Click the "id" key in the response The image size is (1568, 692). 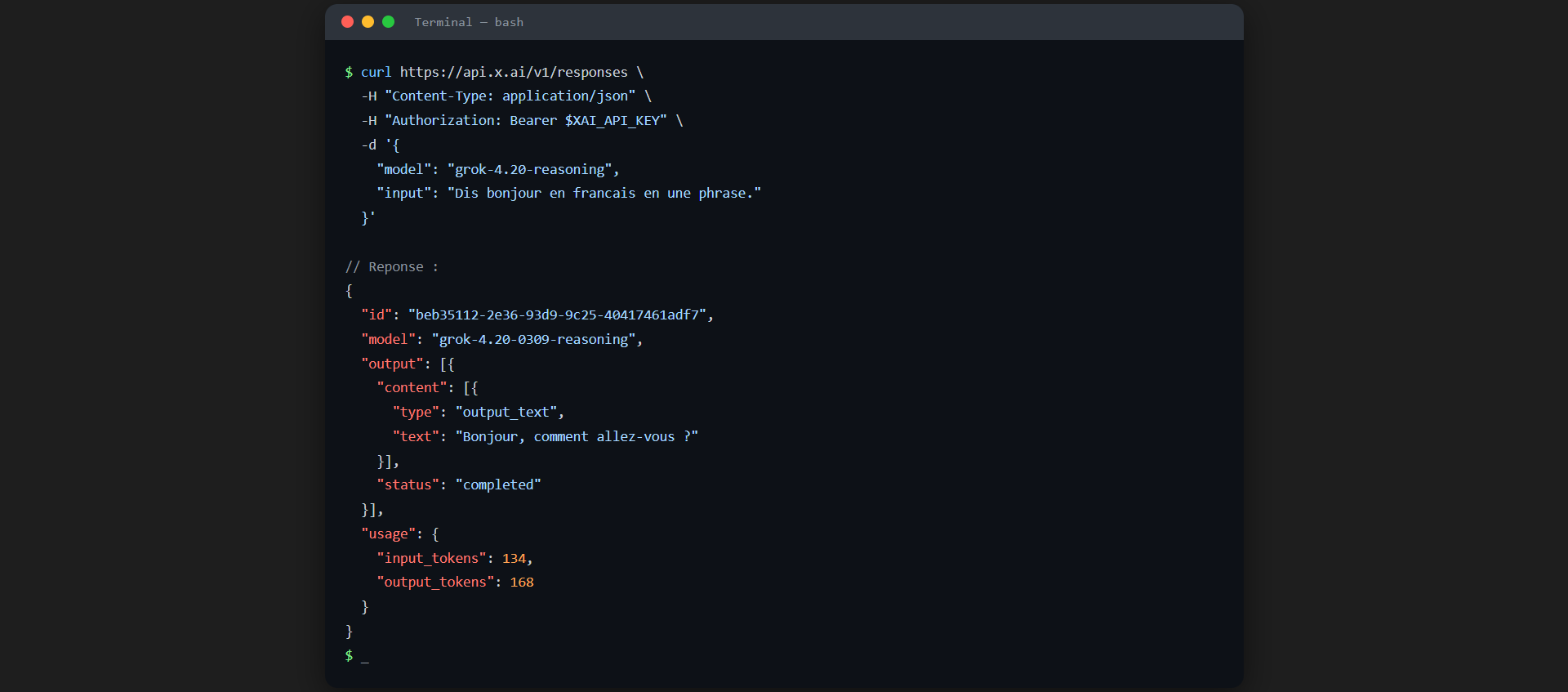(376, 315)
